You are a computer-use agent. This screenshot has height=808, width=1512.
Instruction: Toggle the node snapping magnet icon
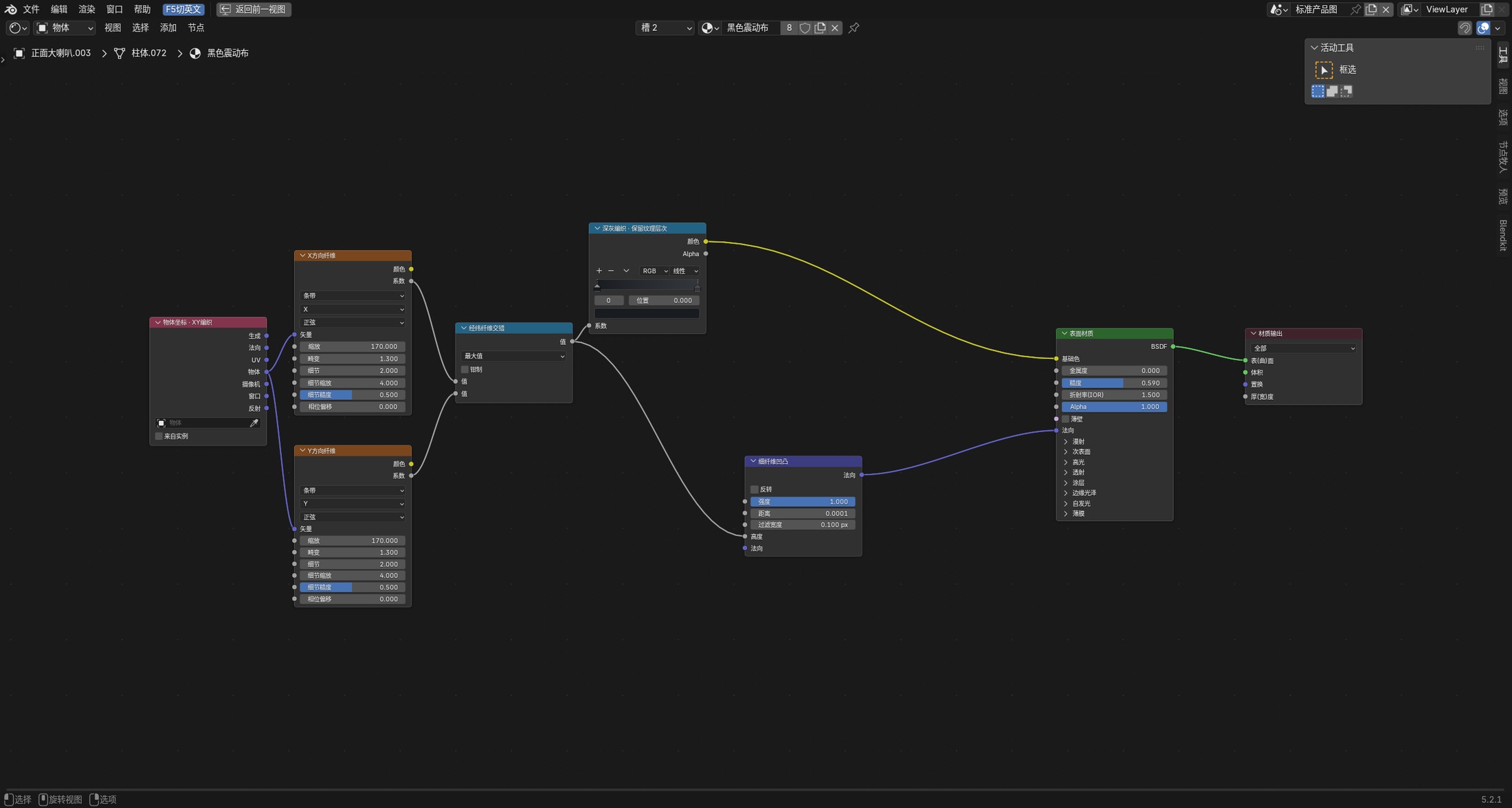1465,28
